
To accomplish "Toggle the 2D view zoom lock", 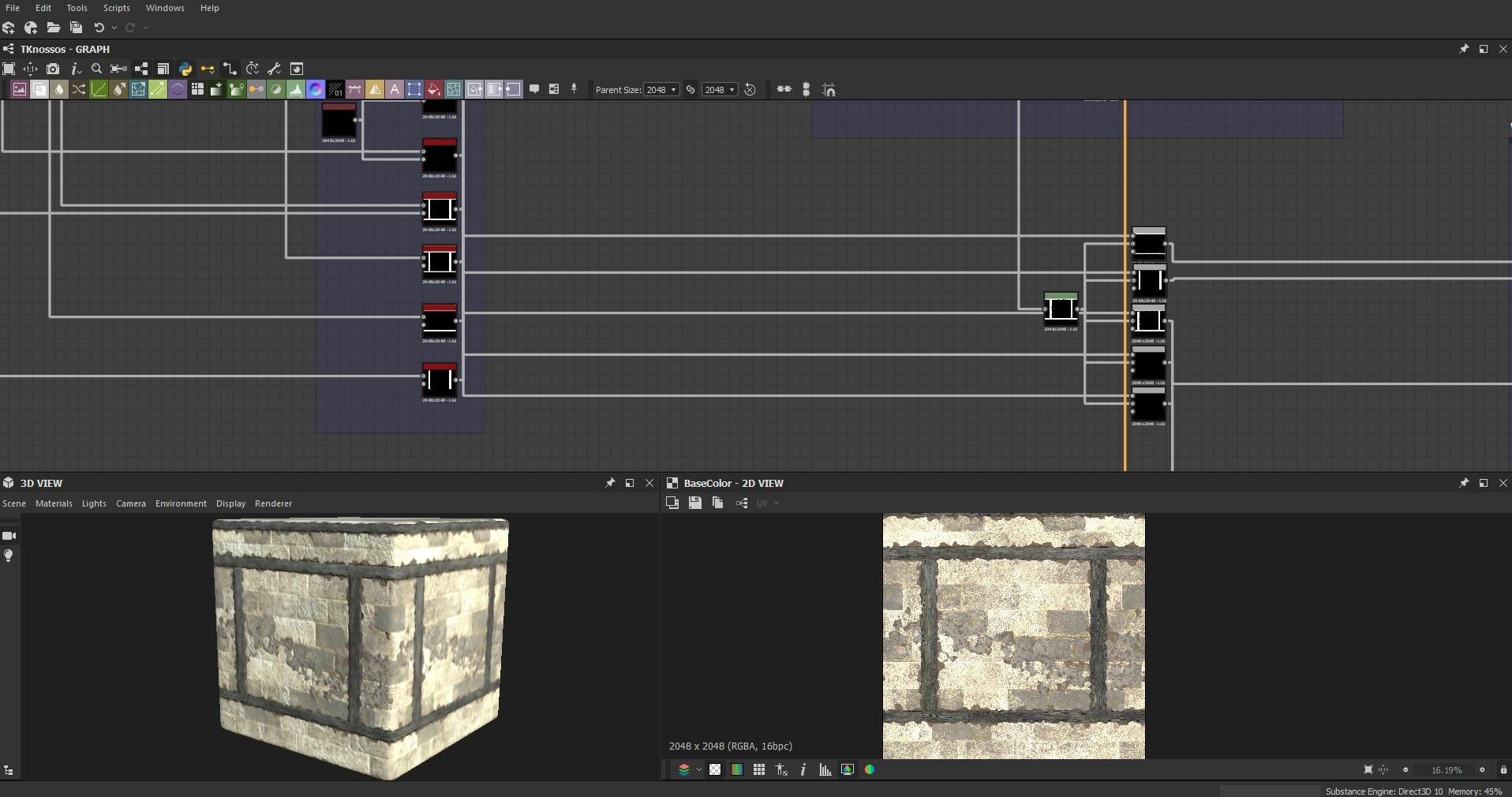I will [1503, 769].
